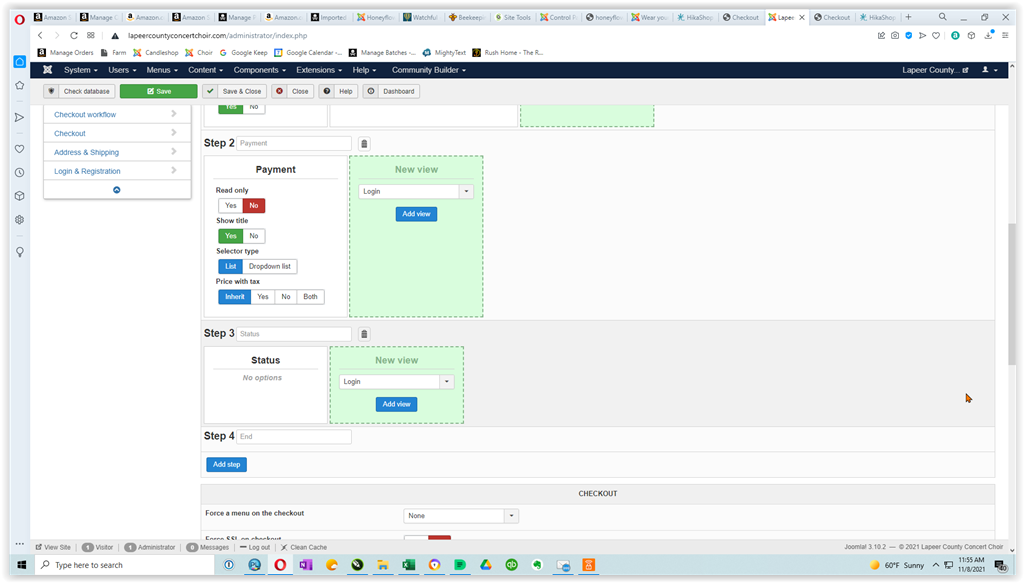Delete Step 3 with trash icon
Image resolution: width=1024 pixels, height=583 pixels.
pyautogui.click(x=364, y=334)
